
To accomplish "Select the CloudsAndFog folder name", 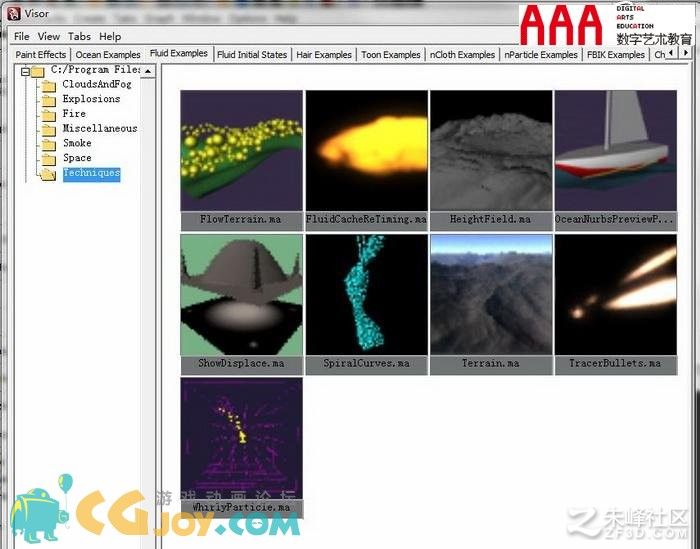I will tap(97, 84).
